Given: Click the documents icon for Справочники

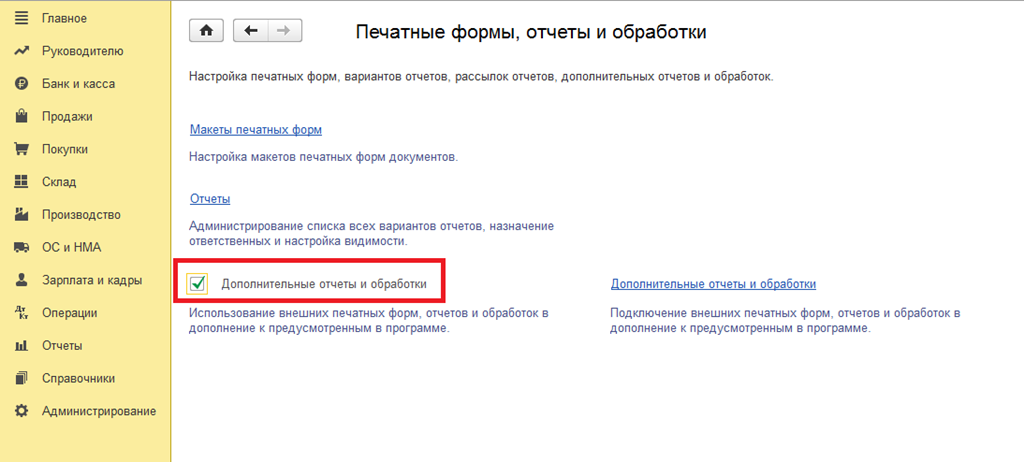Looking at the screenshot, I should (22, 378).
